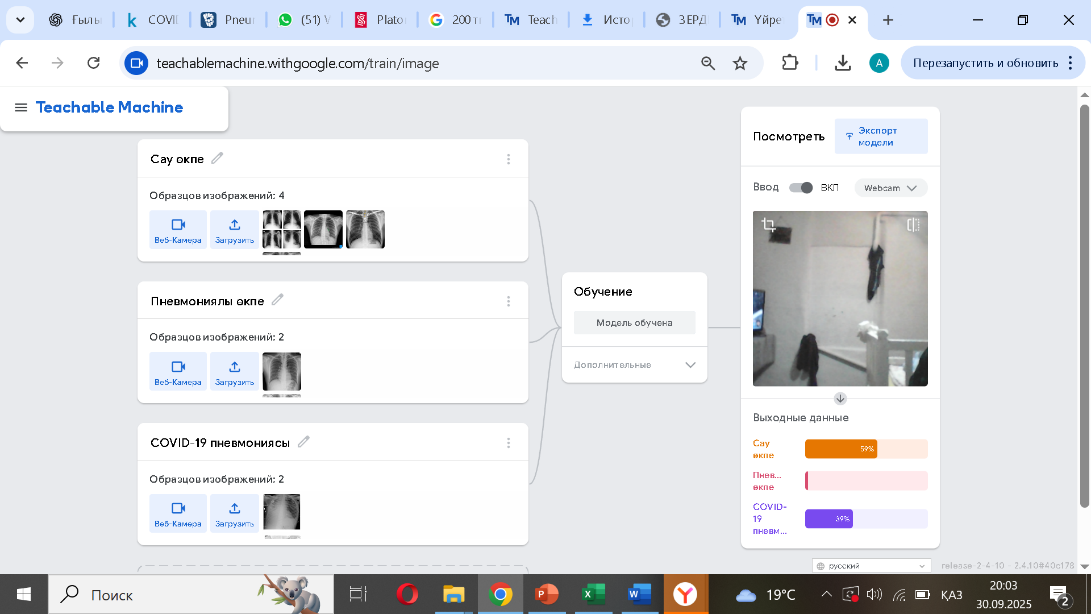Toggle the Ввод input switch

point(801,187)
